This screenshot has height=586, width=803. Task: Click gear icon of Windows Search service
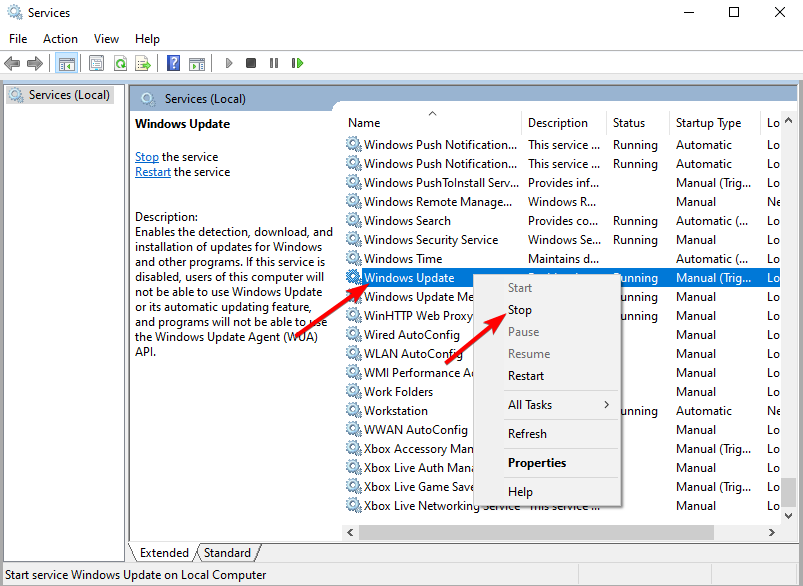point(353,220)
